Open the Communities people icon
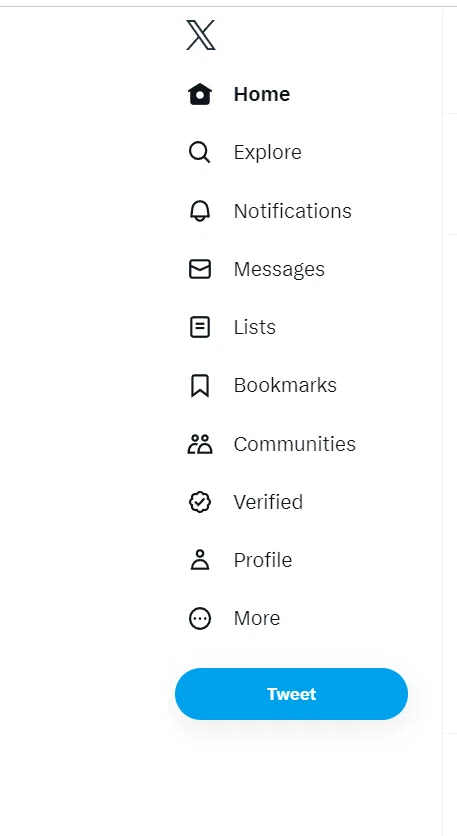 (x=200, y=444)
